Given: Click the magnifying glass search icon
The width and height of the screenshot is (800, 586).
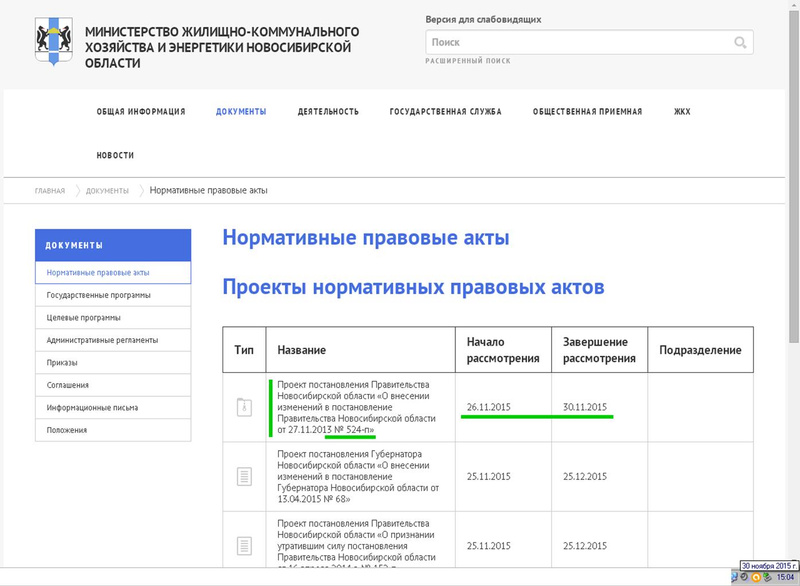Looking at the screenshot, I should [740, 43].
